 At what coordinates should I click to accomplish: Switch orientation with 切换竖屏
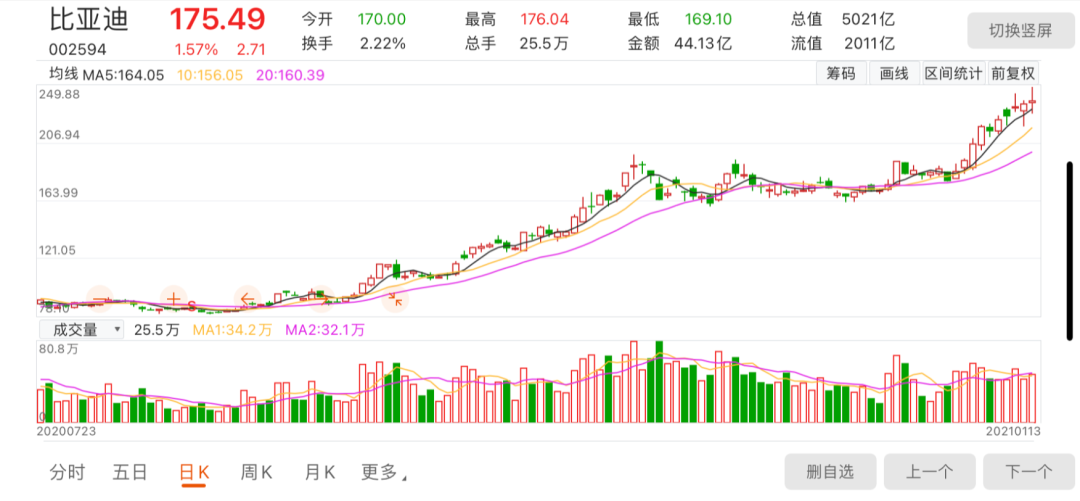click(x=1021, y=31)
